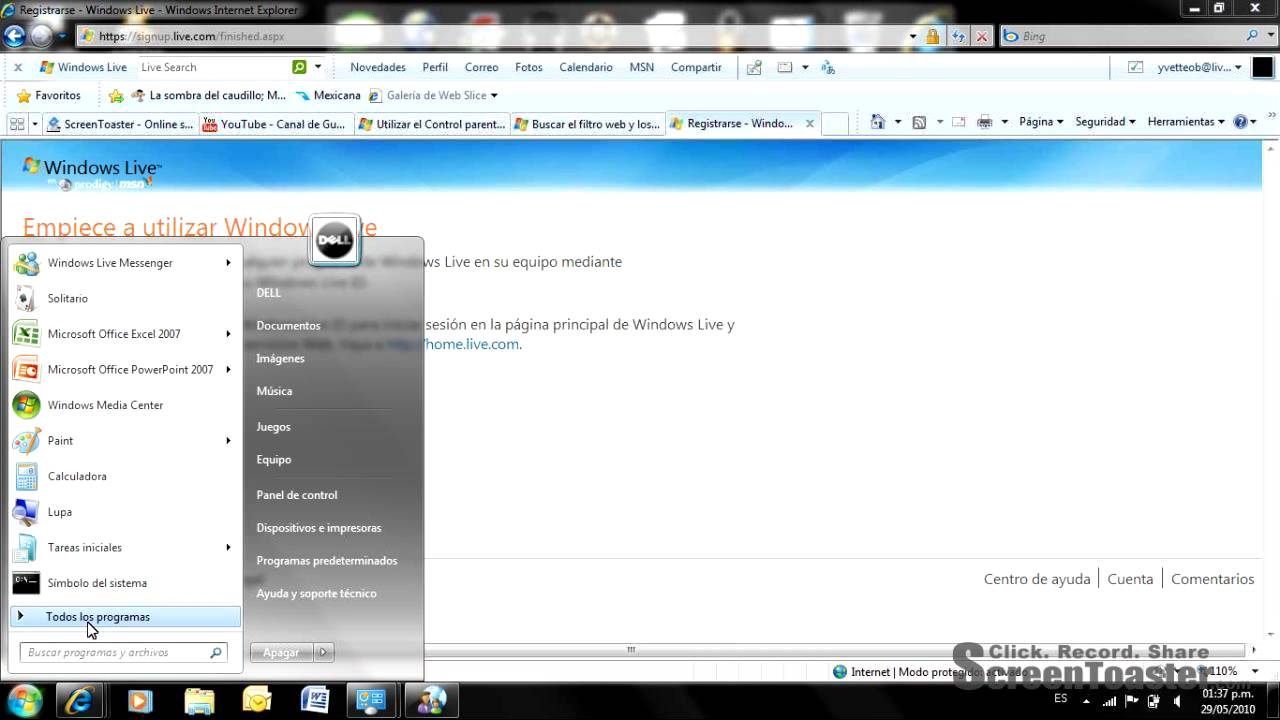The image size is (1280, 720).
Task: Click Internet Explorer taskbar icon
Action: (x=79, y=699)
